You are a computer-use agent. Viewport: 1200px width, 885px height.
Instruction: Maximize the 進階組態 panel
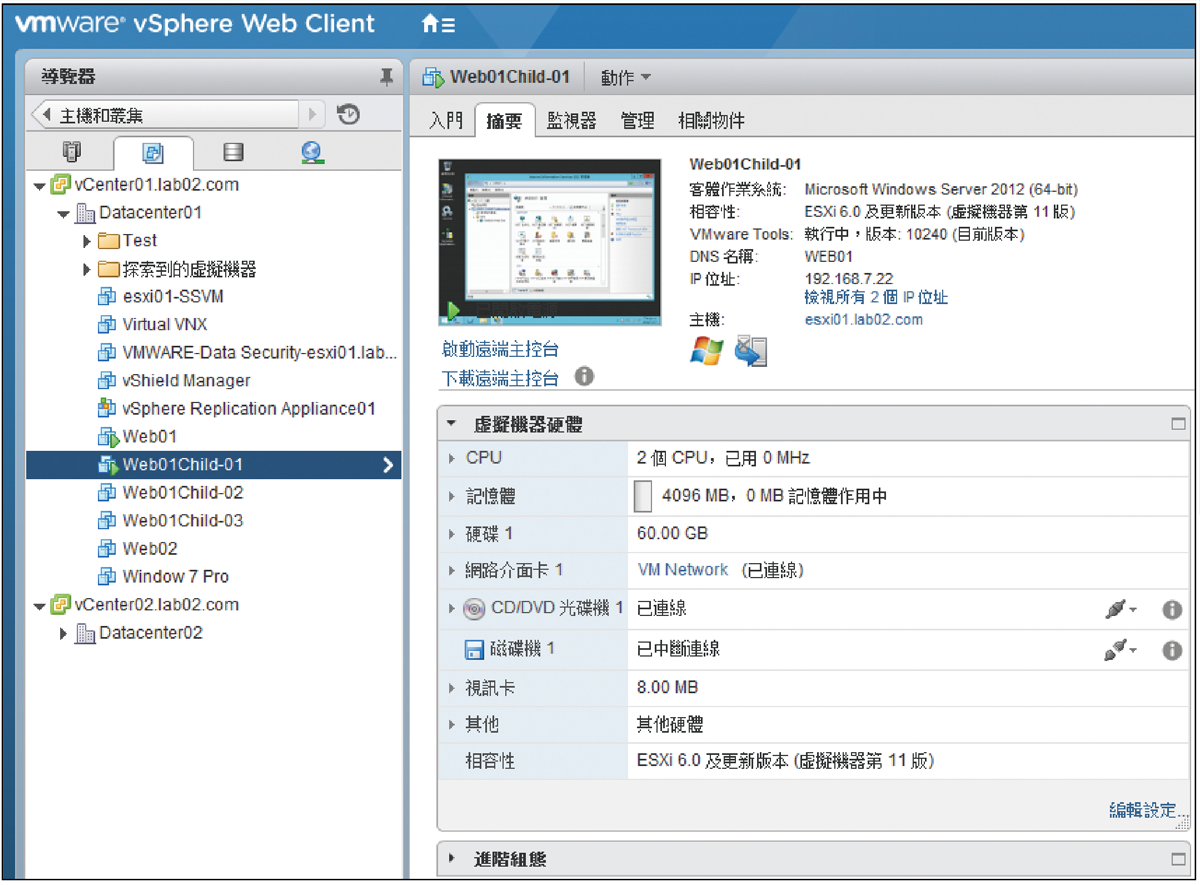1178,859
